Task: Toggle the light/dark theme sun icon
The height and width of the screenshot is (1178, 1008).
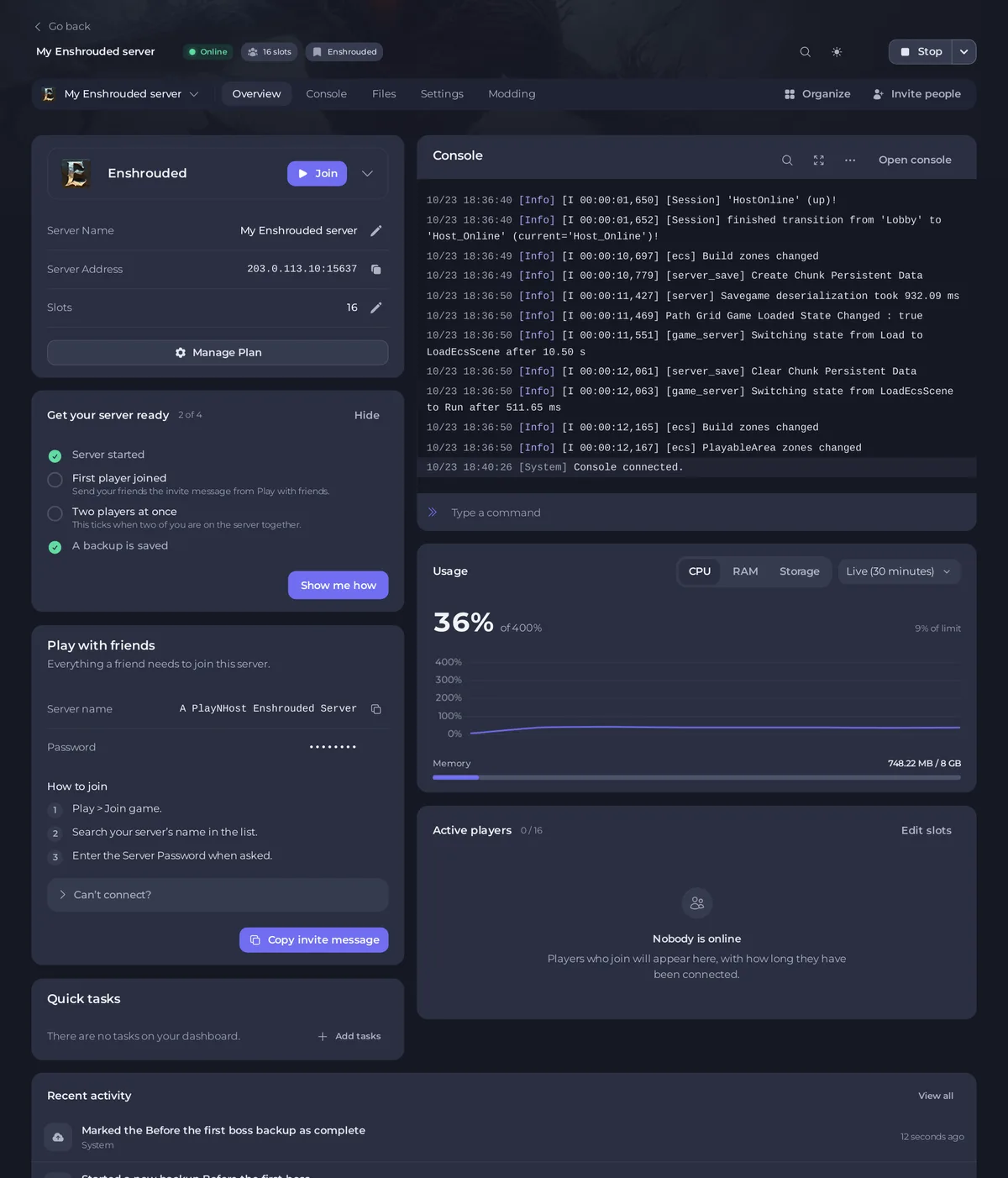Action: (837, 52)
